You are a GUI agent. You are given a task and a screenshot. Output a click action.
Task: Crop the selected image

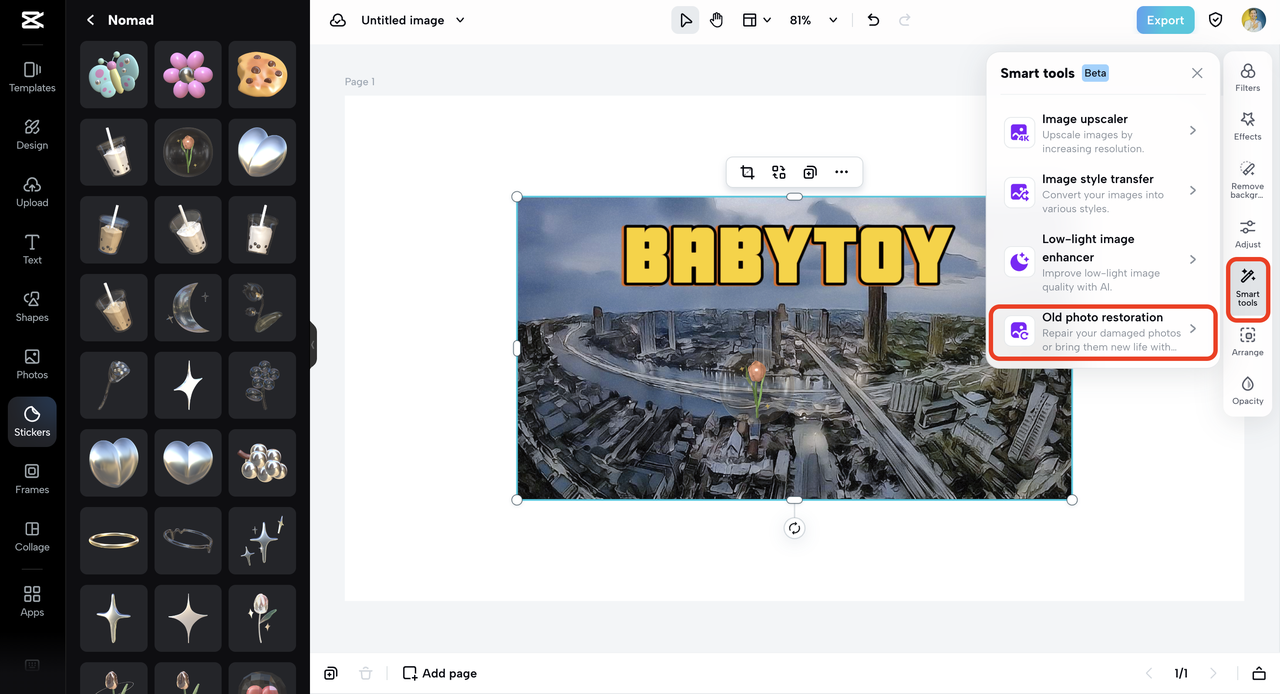(x=747, y=172)
